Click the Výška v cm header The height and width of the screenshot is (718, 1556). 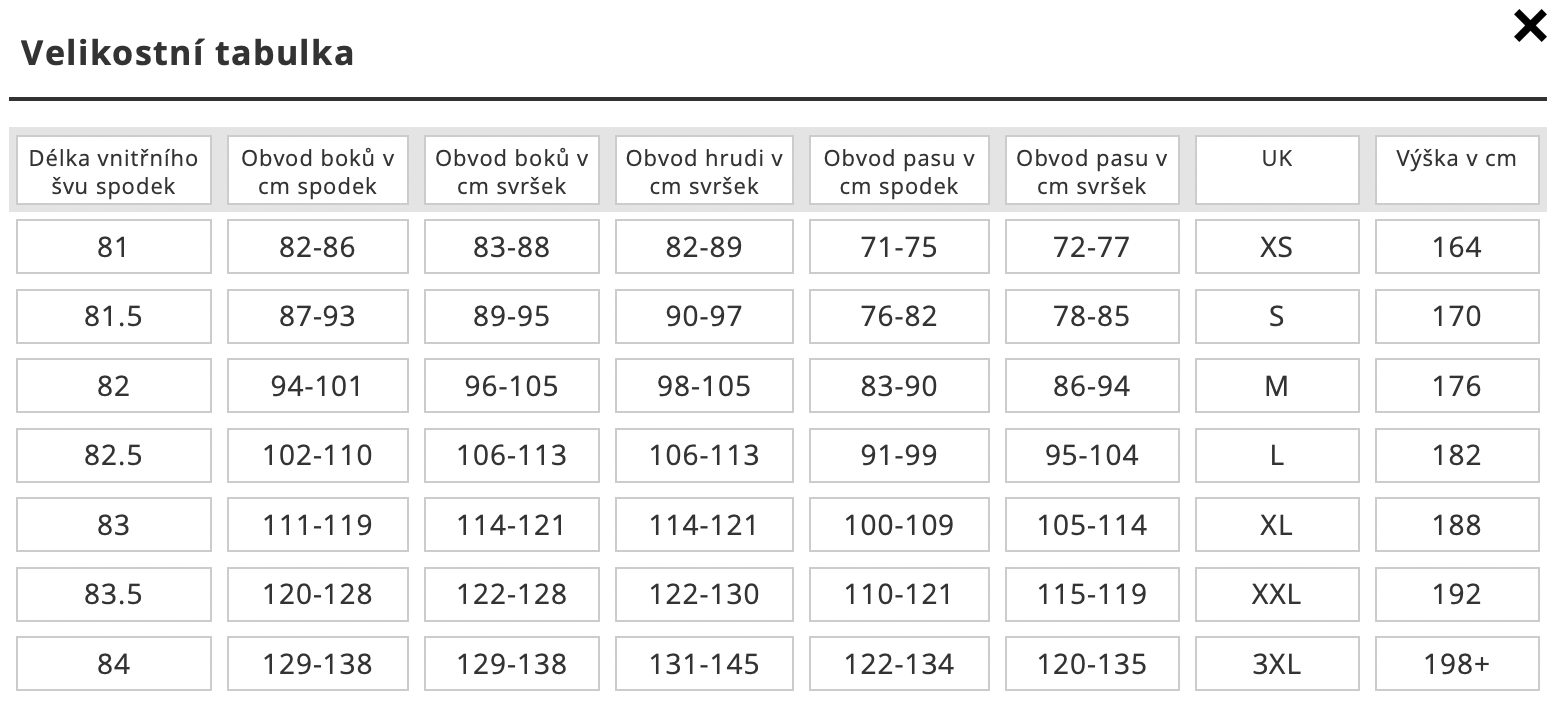[1457, 171]
